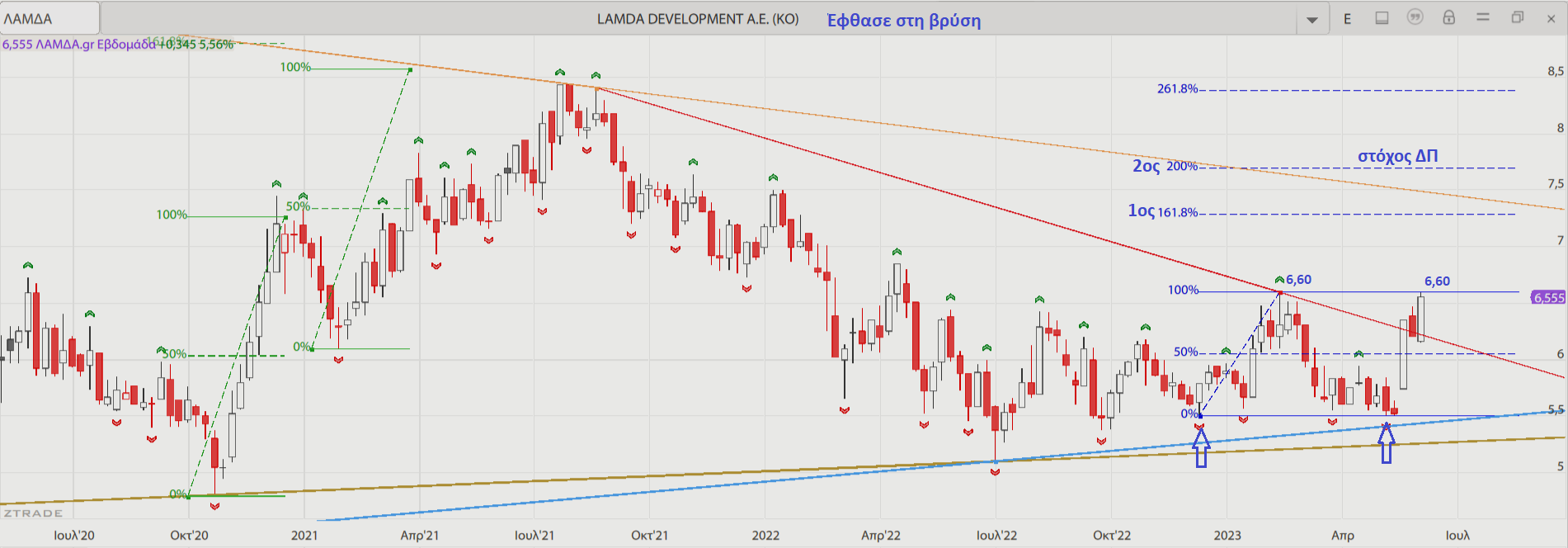Click the ΛΑΜΔΑ symbol input field
Screen dimensions: 1568x548
[x=49, y=18]
